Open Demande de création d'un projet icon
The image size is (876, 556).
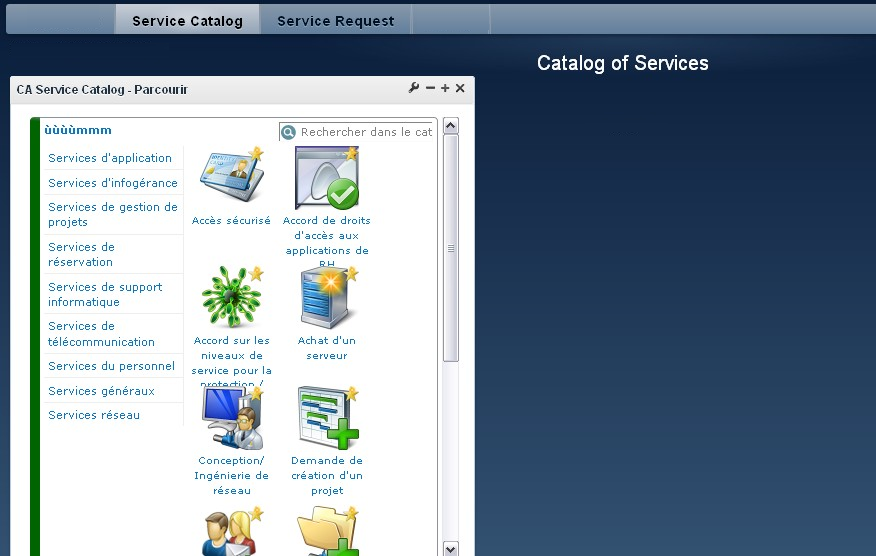(x=328, y=417)
